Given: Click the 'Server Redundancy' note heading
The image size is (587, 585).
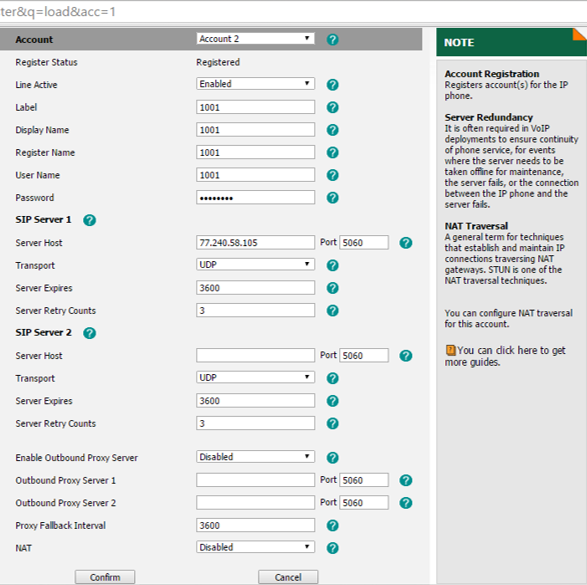Looking at the screenshot, I should (489, 117).
